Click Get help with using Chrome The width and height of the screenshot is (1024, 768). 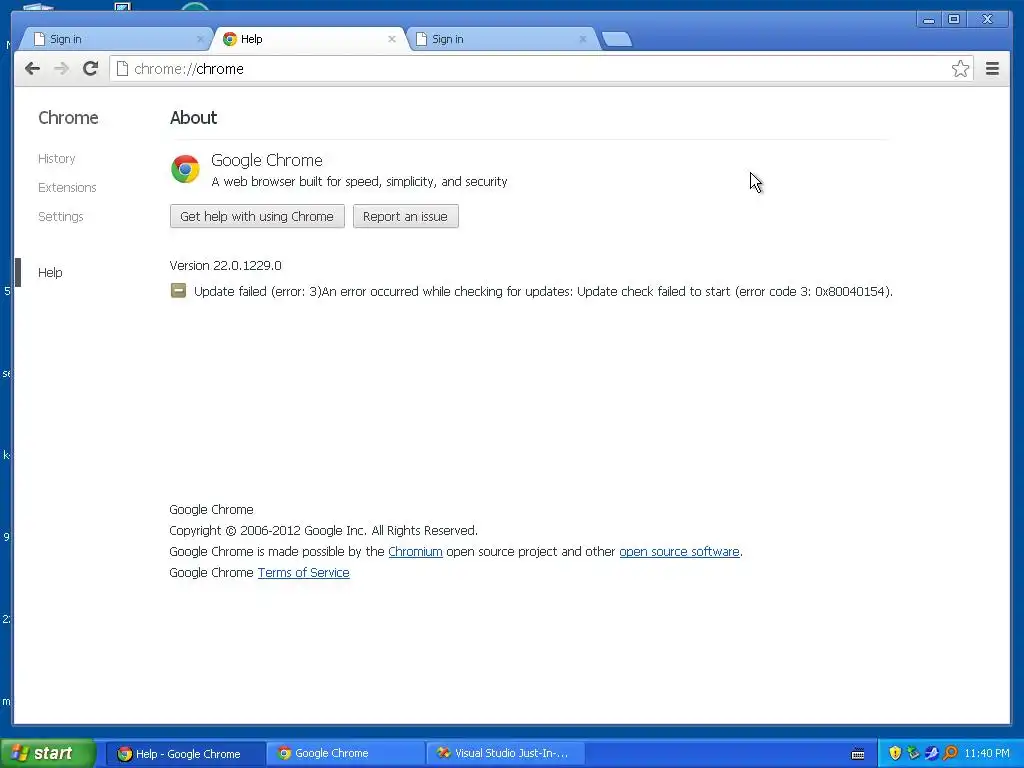click(x=257, y=216)
